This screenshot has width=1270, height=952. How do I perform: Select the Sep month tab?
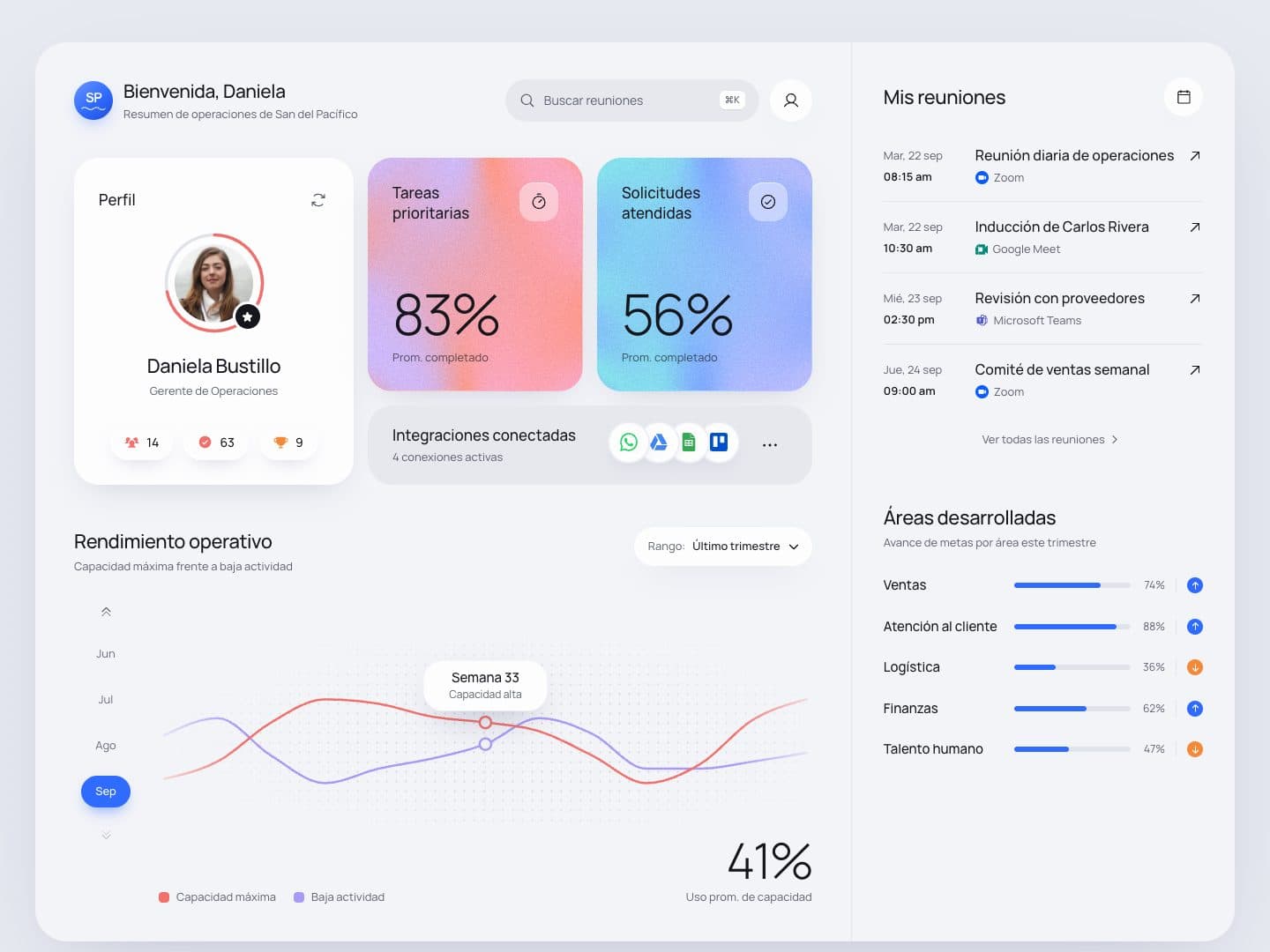[x=106, y=792]
